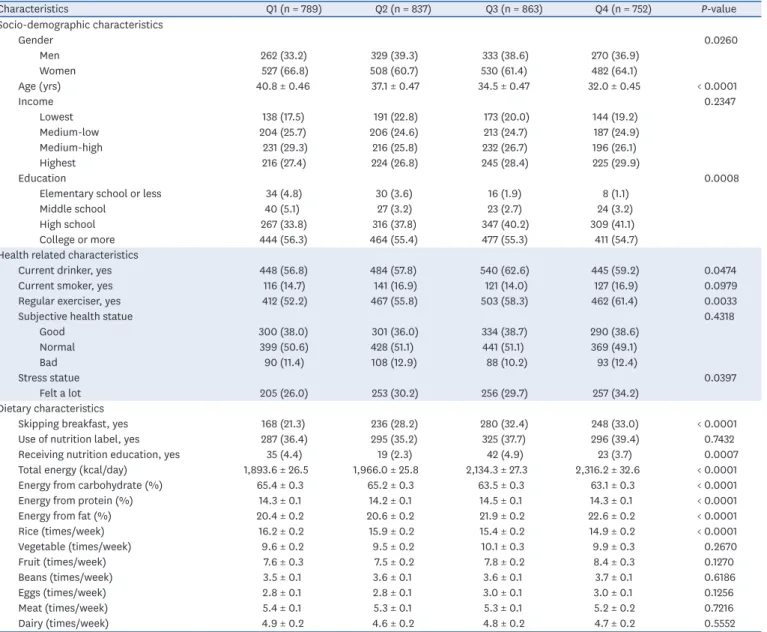Click the Men Q1 value '262 (33.2)'
767x632 pixels.
(284, 56)
